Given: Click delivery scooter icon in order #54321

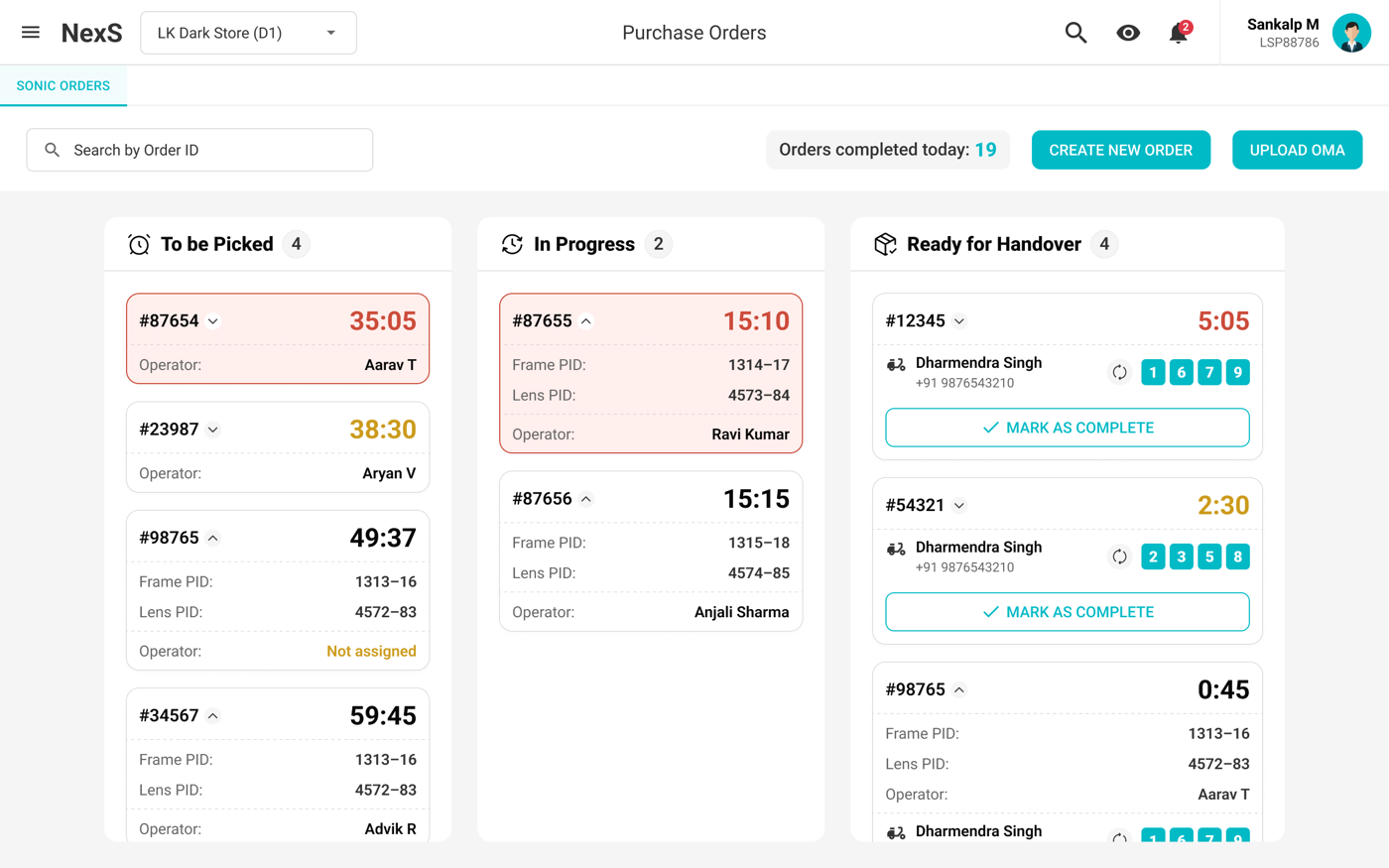Looking at the screenshot, I should click(x=896, y=550).
